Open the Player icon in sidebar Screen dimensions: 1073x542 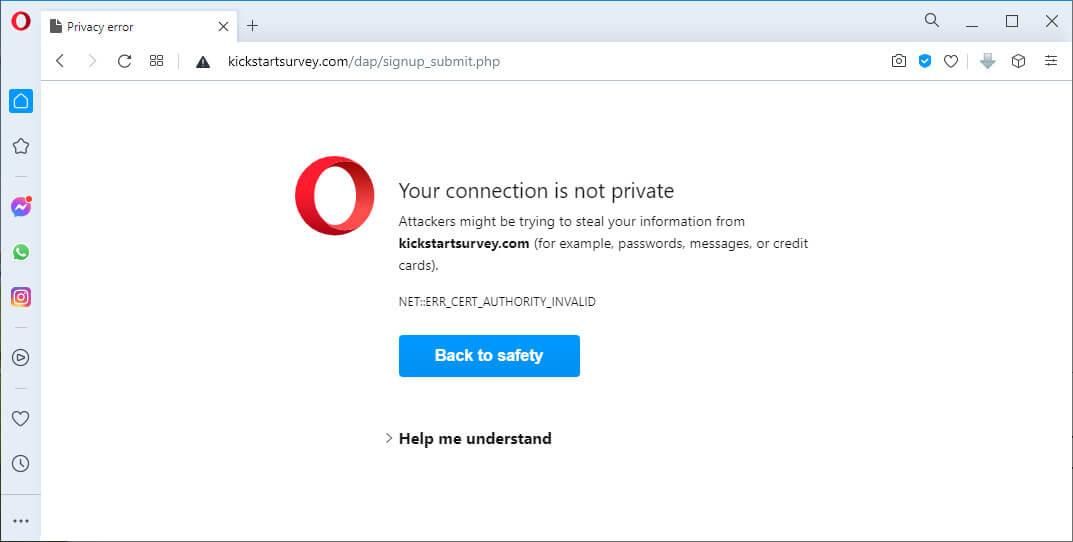point(21,357)
